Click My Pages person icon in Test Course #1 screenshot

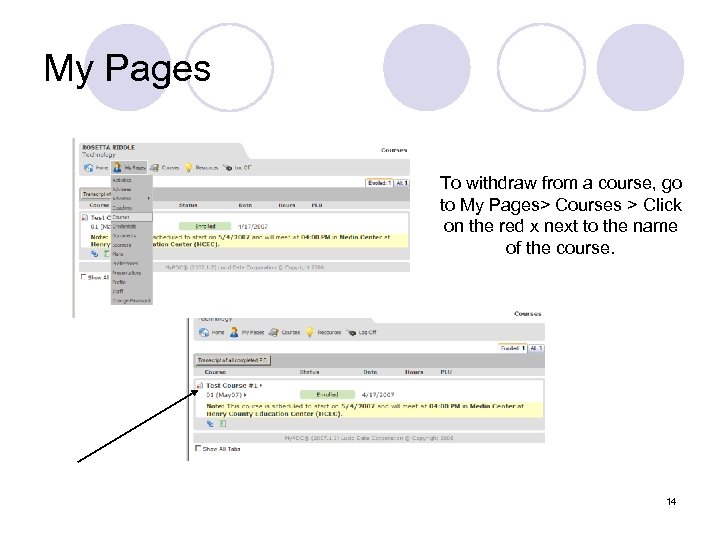coord(234,332)
